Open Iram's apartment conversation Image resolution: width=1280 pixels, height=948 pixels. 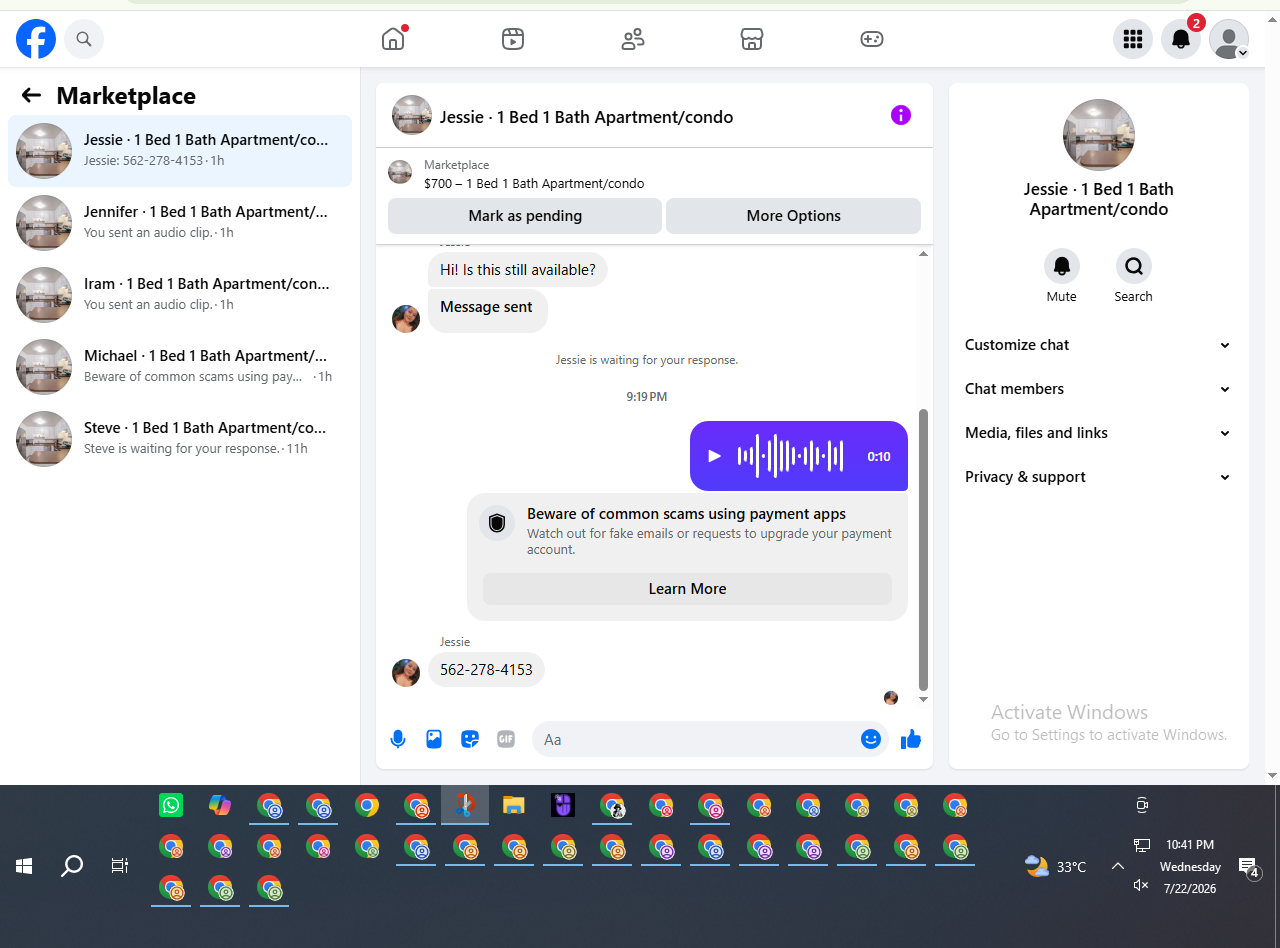(180, 295)
